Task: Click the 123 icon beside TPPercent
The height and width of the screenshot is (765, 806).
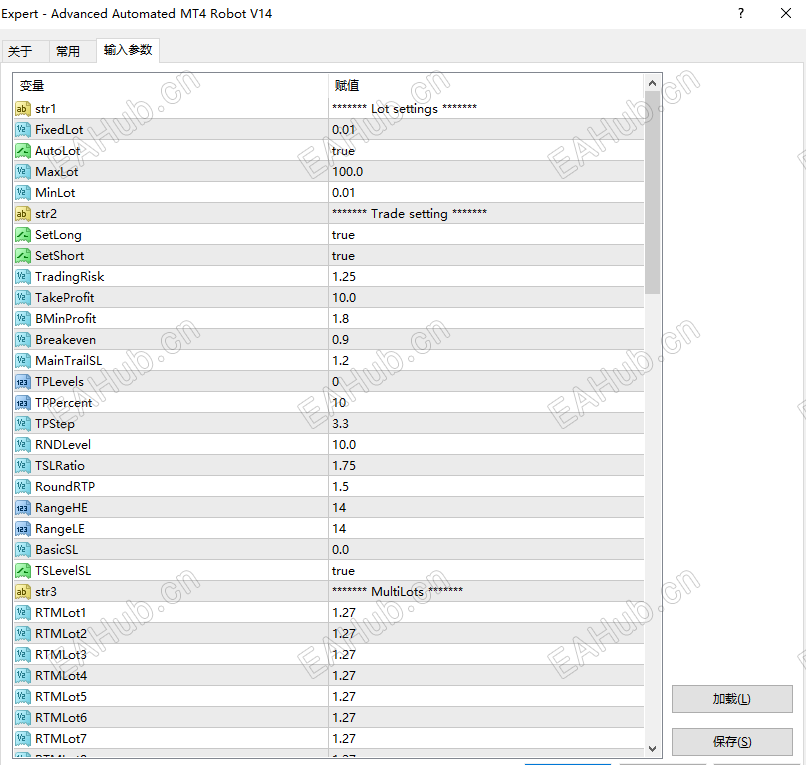Action: click(22, 402)
